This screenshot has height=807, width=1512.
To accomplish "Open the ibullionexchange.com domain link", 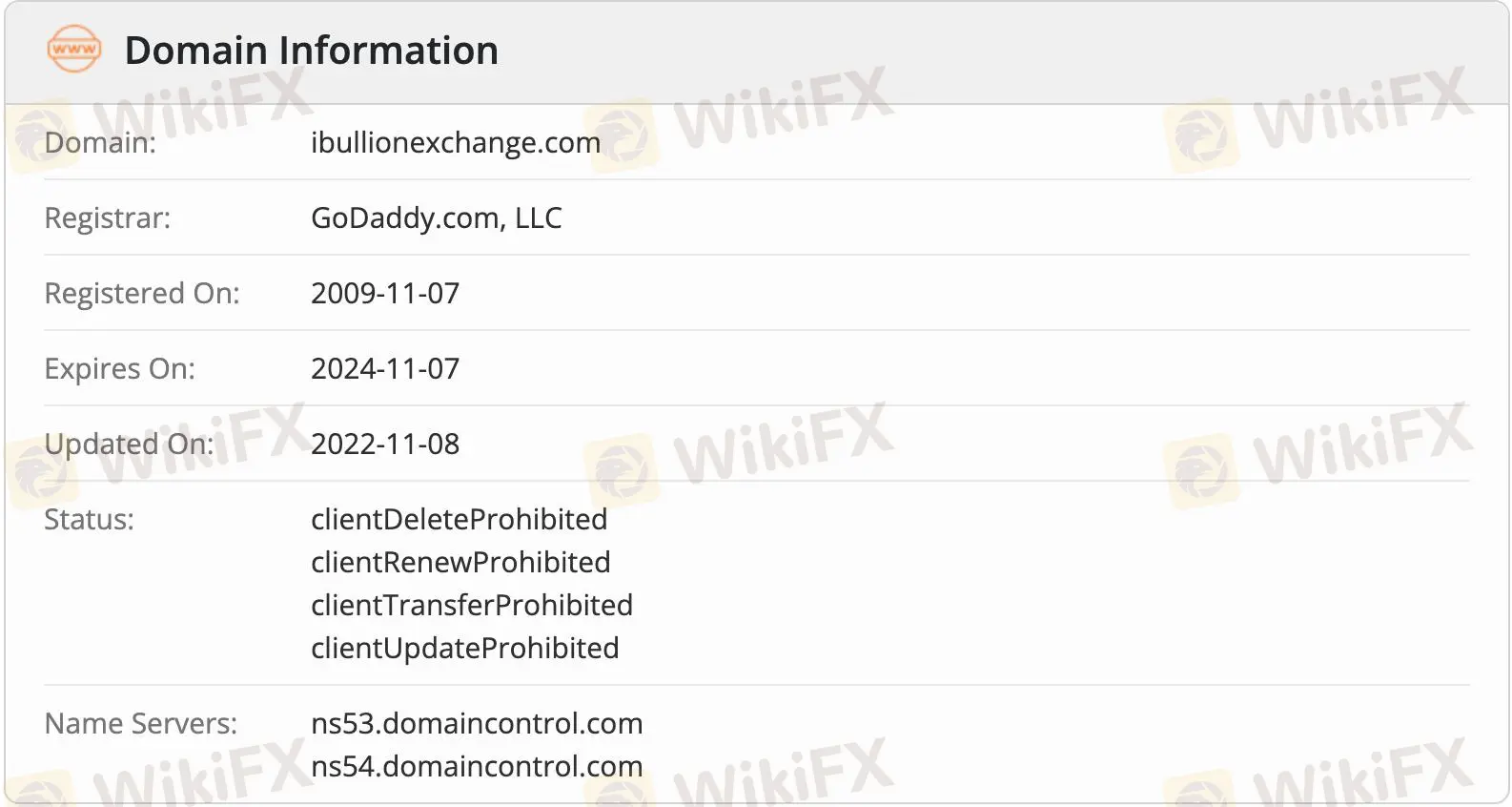I will click(456, 143).
